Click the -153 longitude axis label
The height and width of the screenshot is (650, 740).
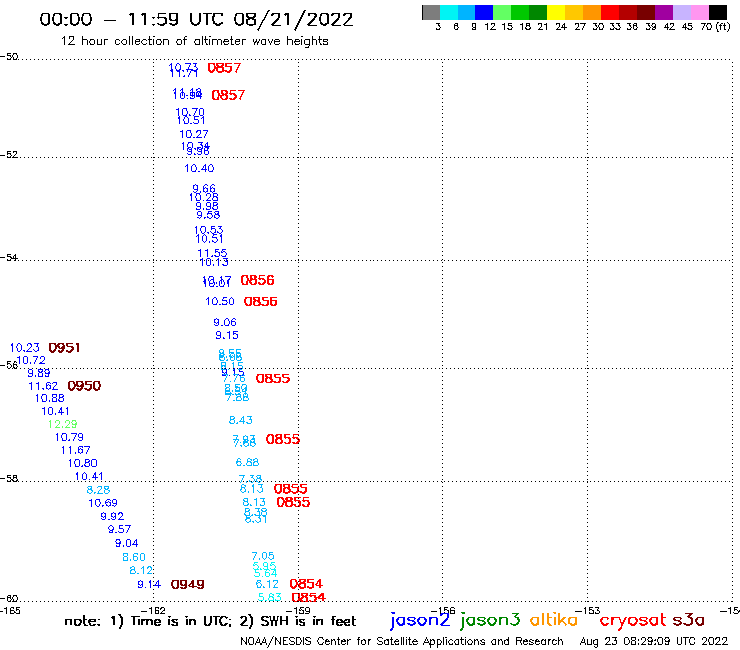(588, 610)
